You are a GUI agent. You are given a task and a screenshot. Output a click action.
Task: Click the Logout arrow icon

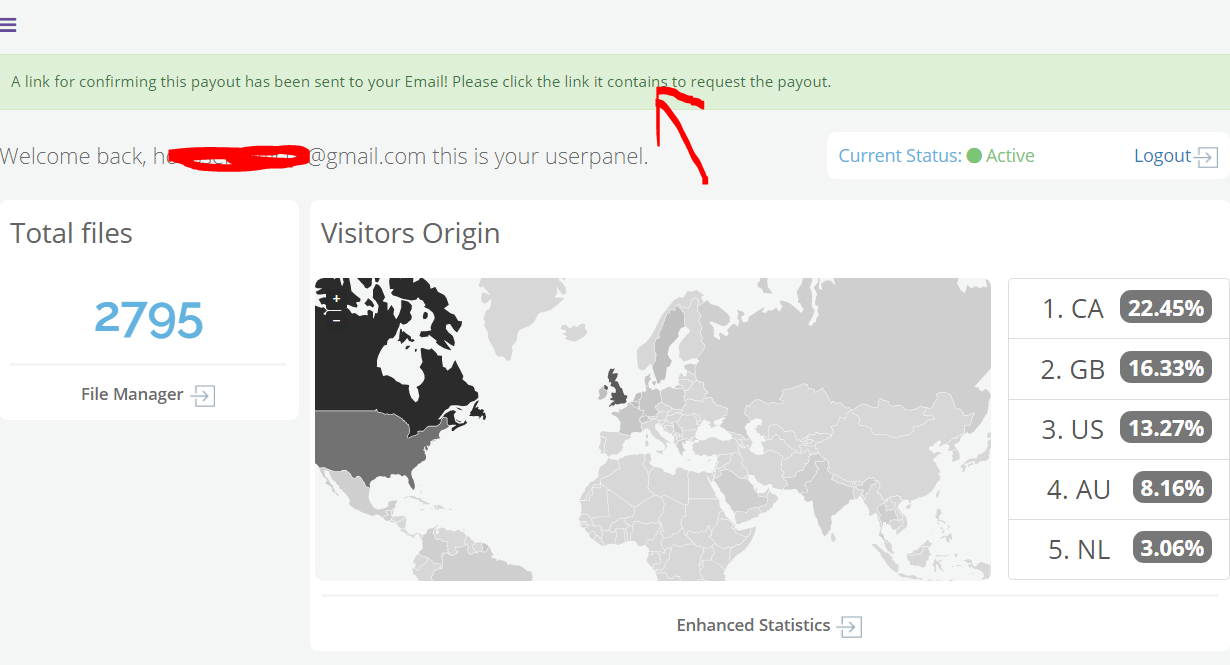point(1207,157)
